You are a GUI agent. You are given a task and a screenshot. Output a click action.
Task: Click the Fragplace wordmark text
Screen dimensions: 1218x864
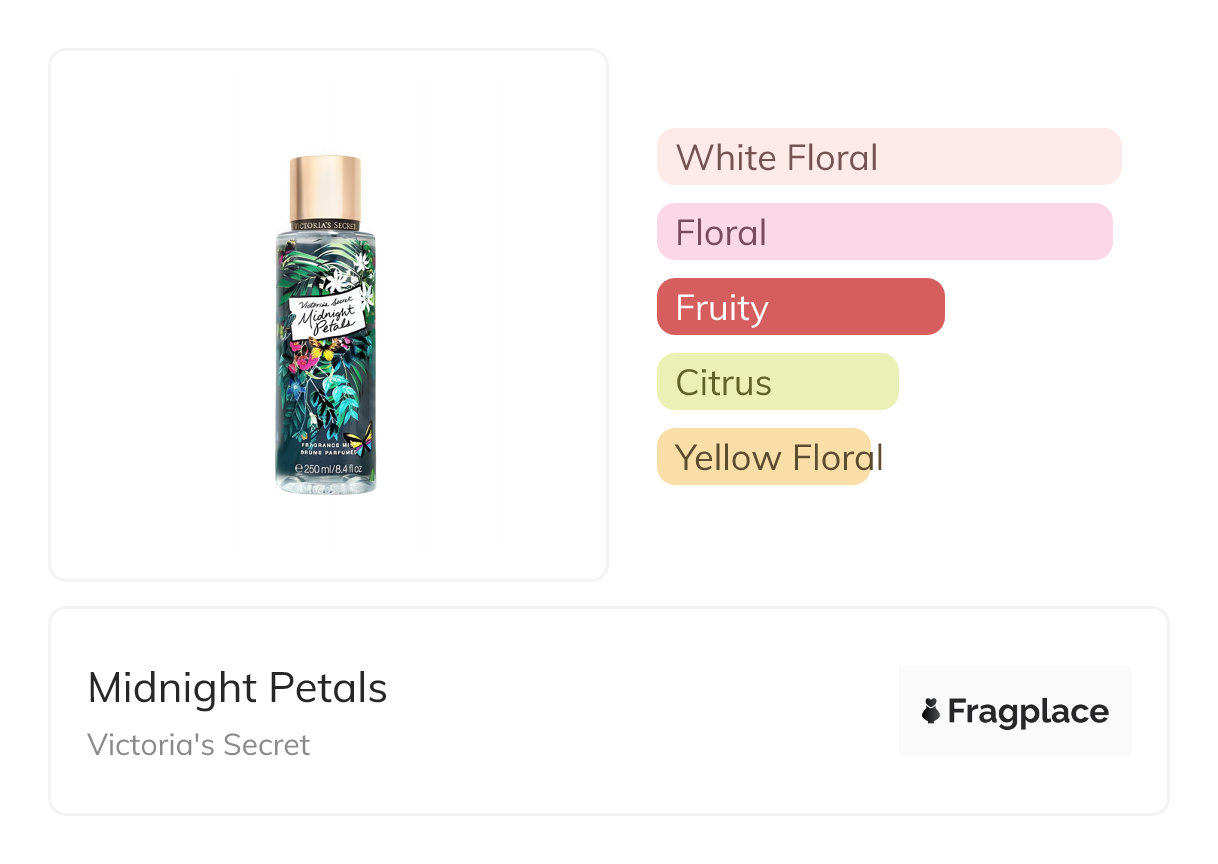pyautogui.click(x=1028, y=712)
